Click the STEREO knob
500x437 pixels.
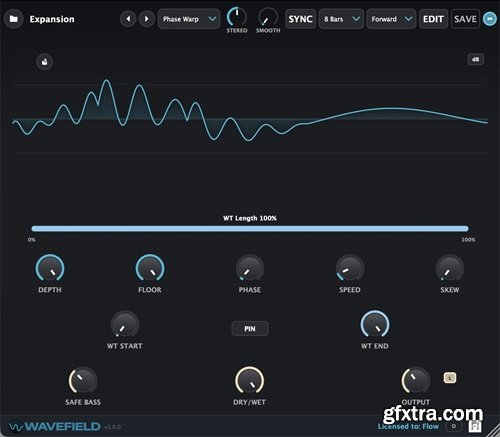click(x=237, y=17)
